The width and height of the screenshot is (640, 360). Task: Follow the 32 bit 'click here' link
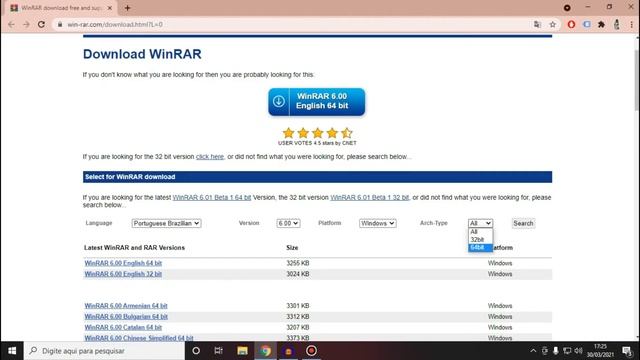(209, 157)
